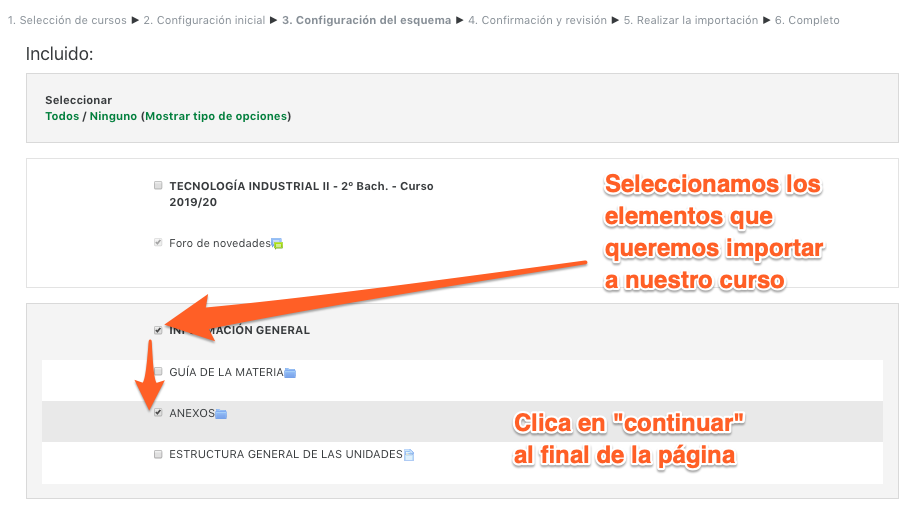Click step 3 Configuración del esquema
This screenshot has width=905, height=509.
pyautogui.click(x=366, y=20)
